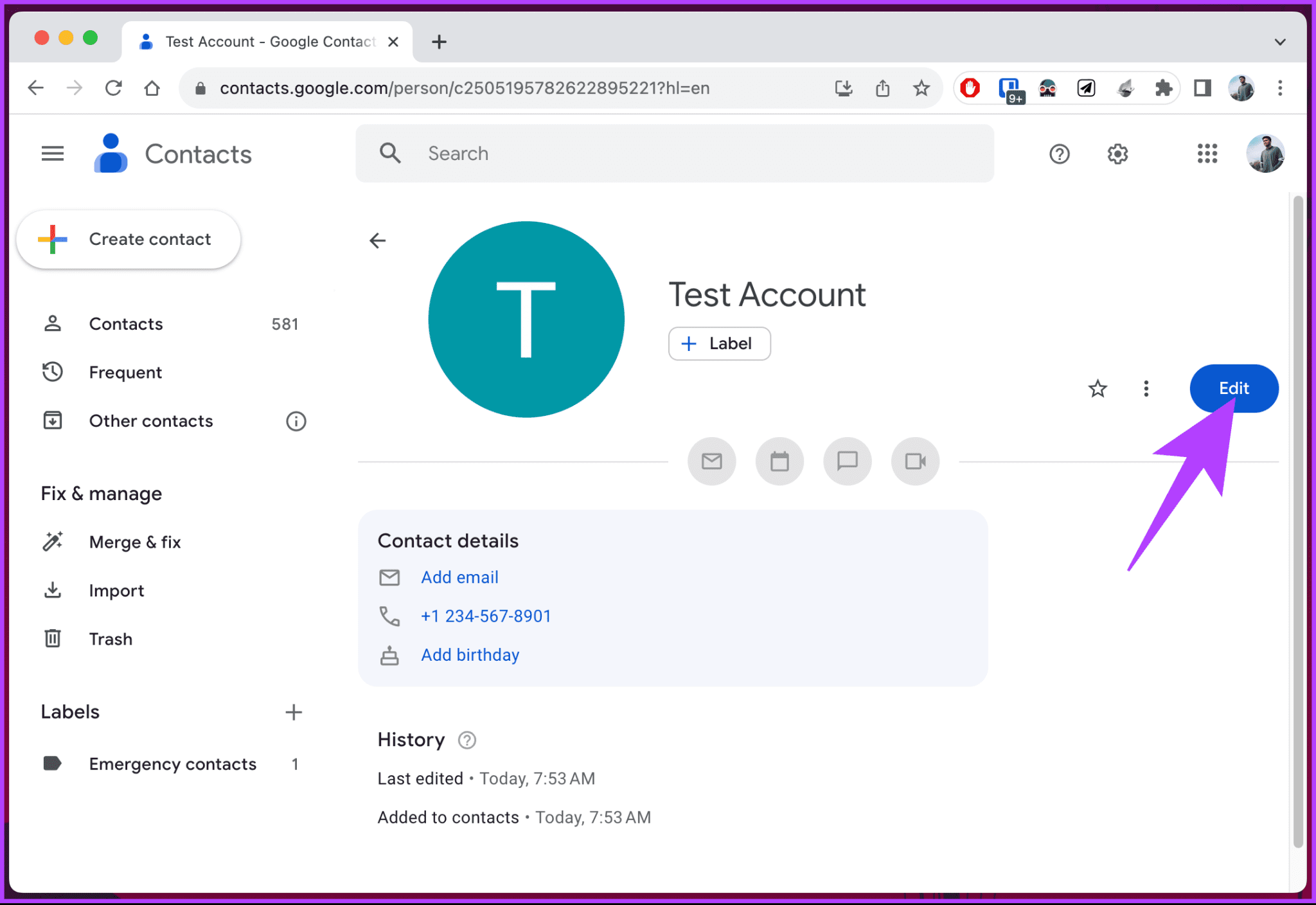Viewport: 1316px width, 905px height.
Task: View info about Other contacts
Action: coord(296,421)
